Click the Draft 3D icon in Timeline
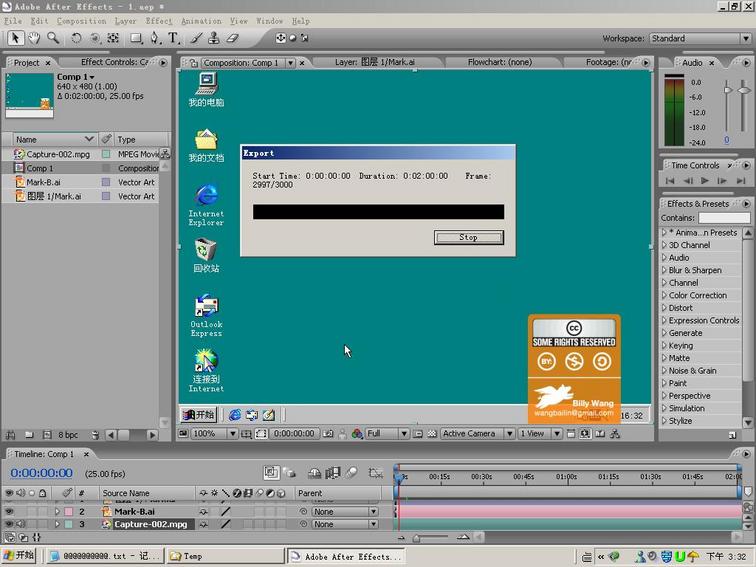The width and height of the screenshot is (756, 567). pos(289,472)
